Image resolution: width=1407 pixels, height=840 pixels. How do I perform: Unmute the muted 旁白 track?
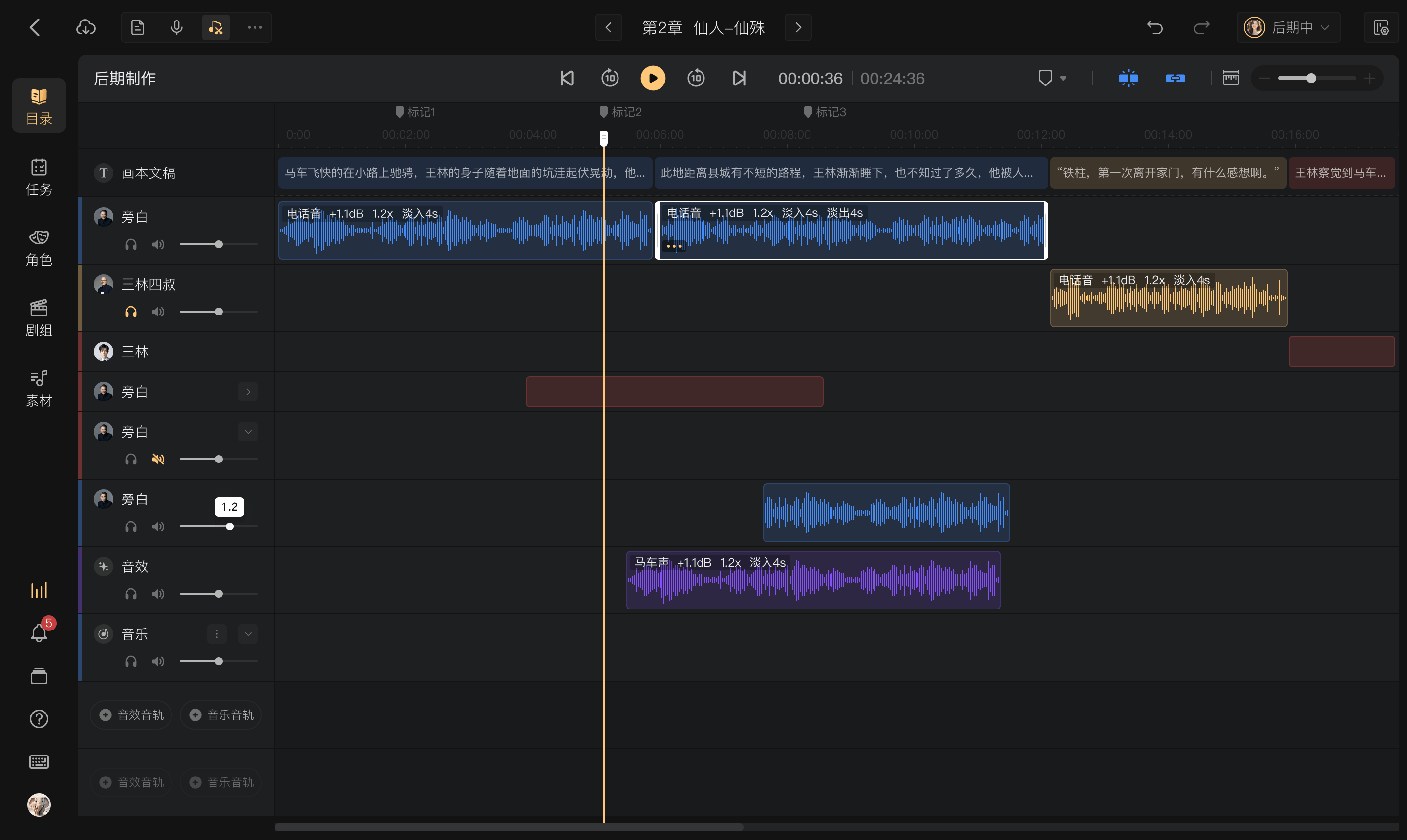coord(158,459)
